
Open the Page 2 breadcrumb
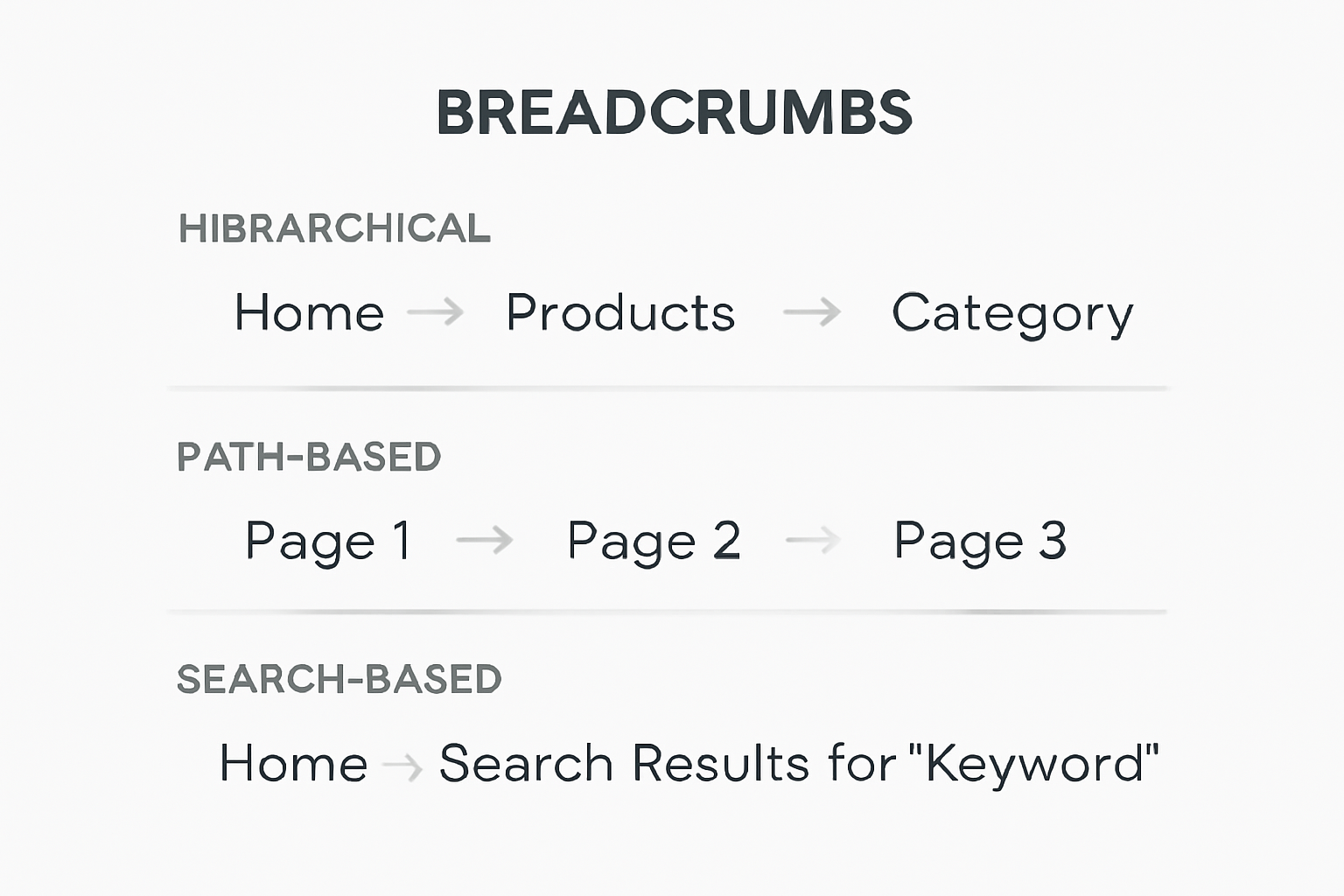point(654,541)
